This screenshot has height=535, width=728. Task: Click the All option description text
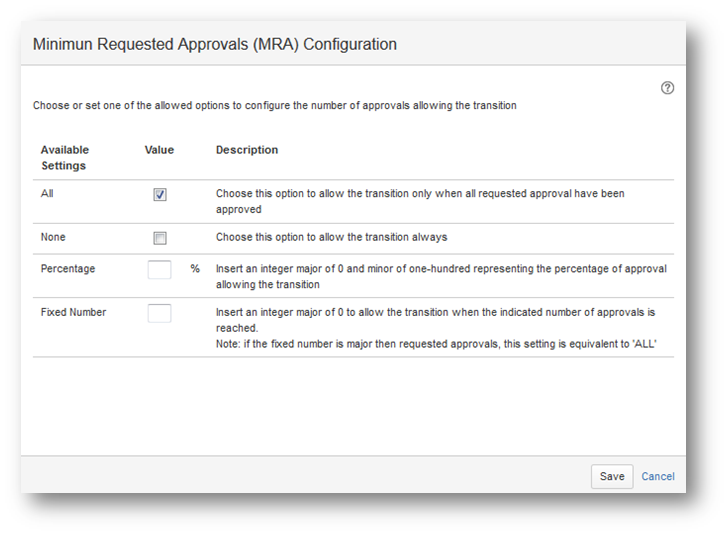pyautogui.click(x=420, y=201)
